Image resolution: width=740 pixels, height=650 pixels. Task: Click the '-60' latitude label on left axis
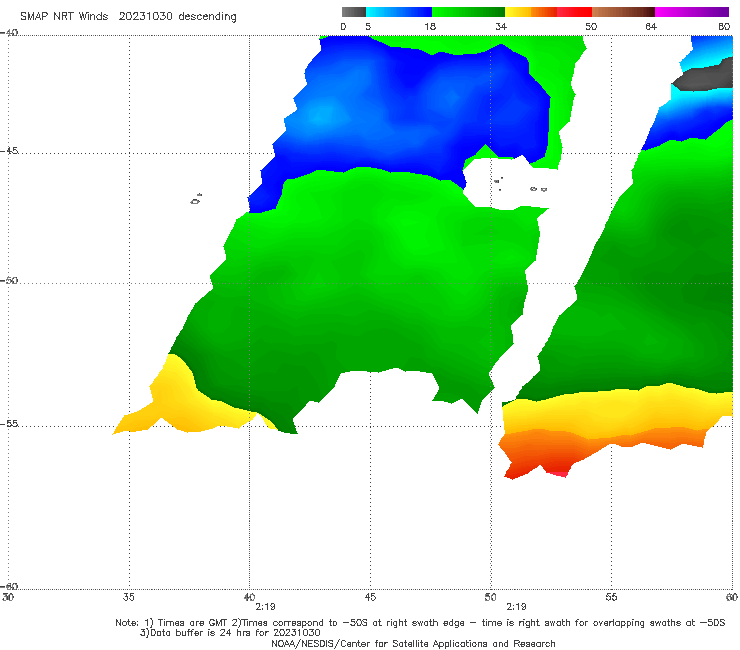pos(9,586)
